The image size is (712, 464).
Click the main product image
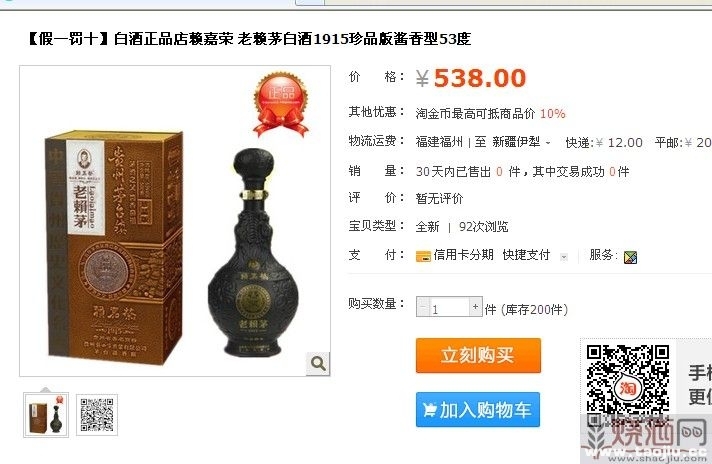pos(175,221)
